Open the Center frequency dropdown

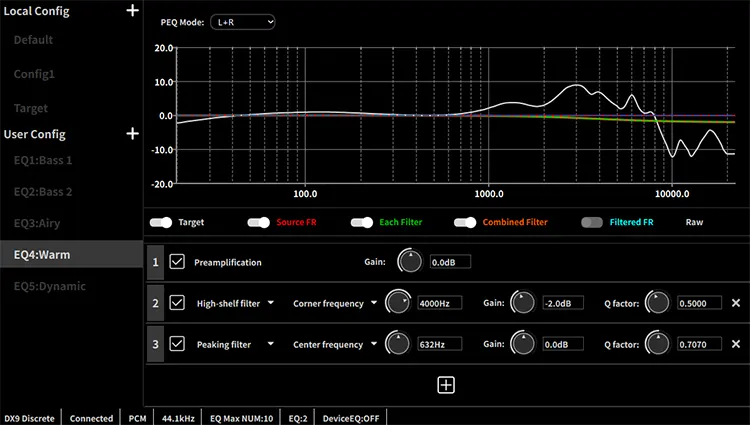[335, 344]
